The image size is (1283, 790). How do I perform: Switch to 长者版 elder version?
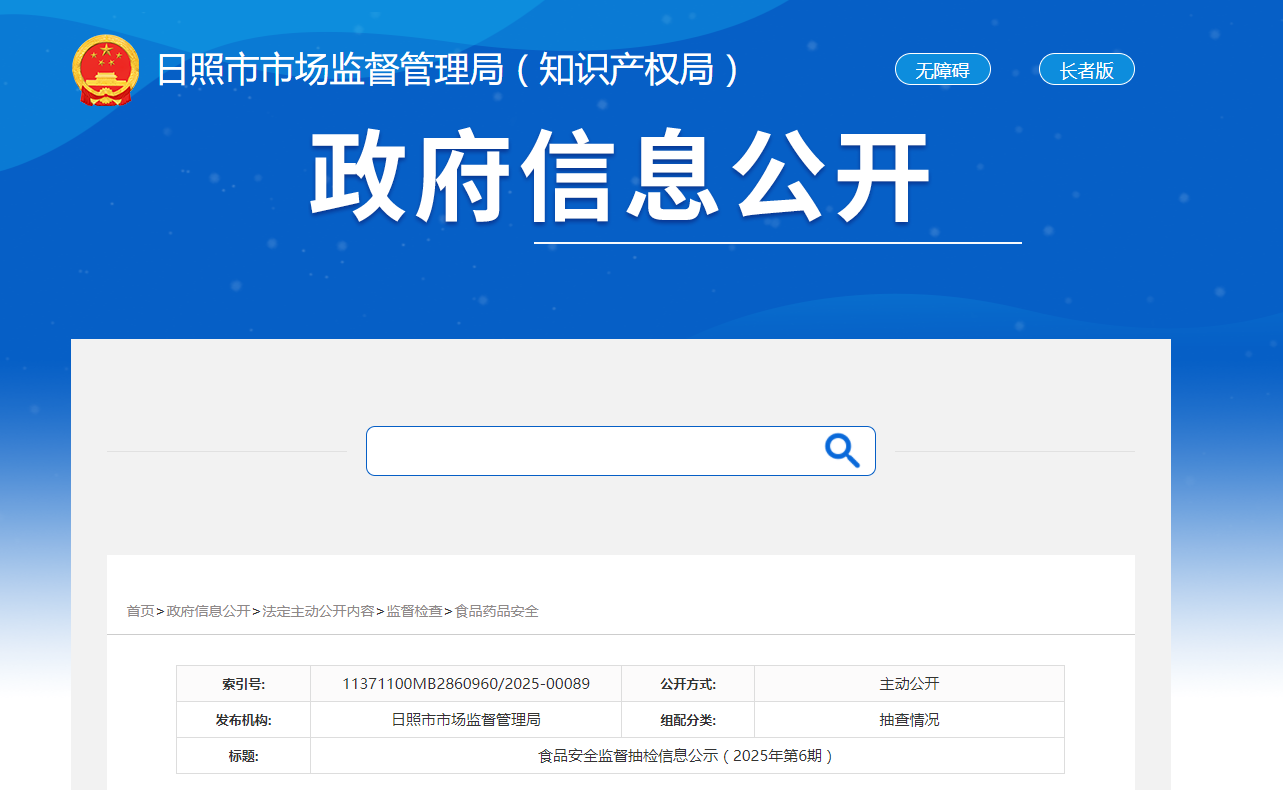1086,70
